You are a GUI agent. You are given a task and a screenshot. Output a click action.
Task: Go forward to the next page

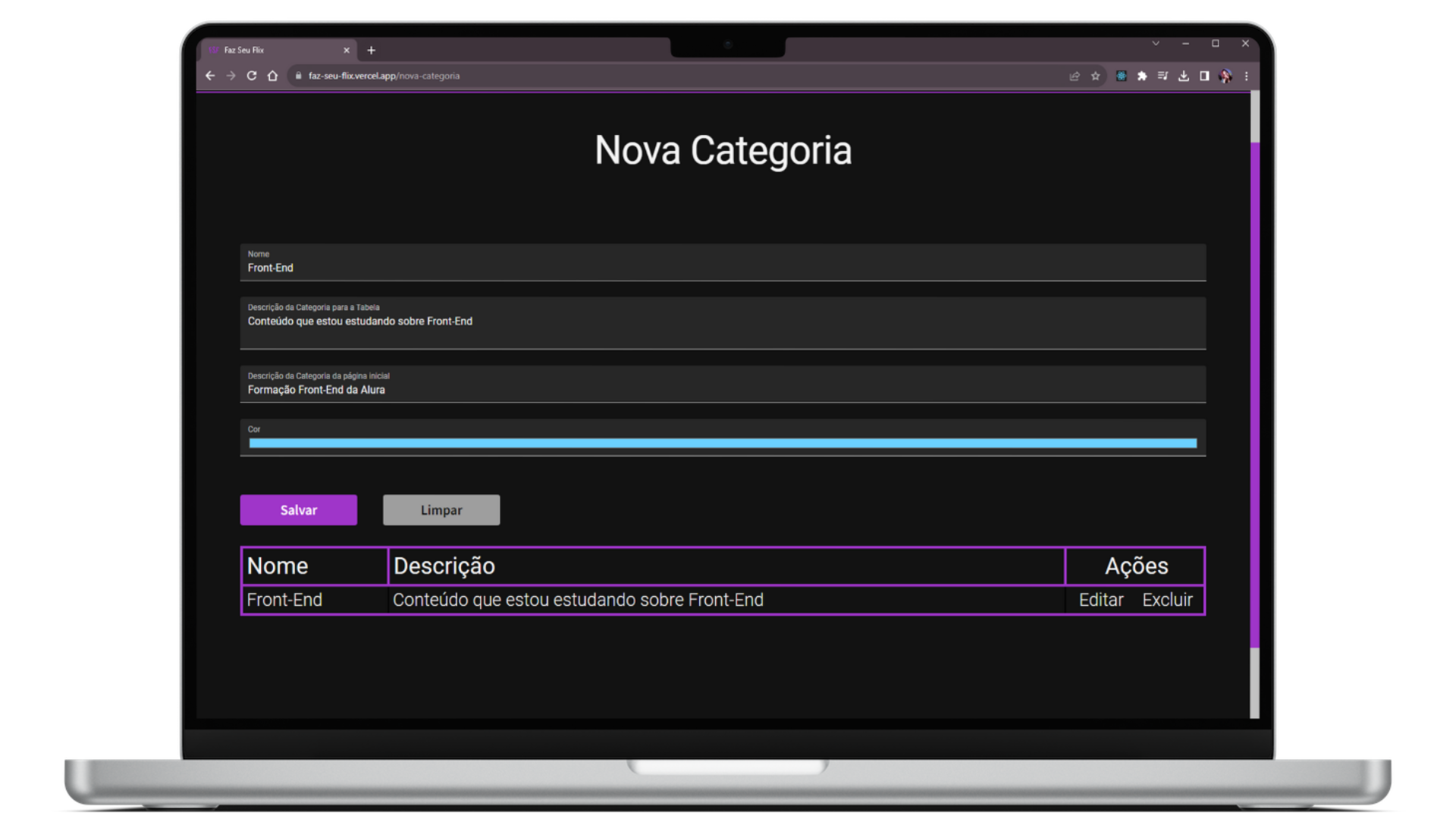(231, 76)
